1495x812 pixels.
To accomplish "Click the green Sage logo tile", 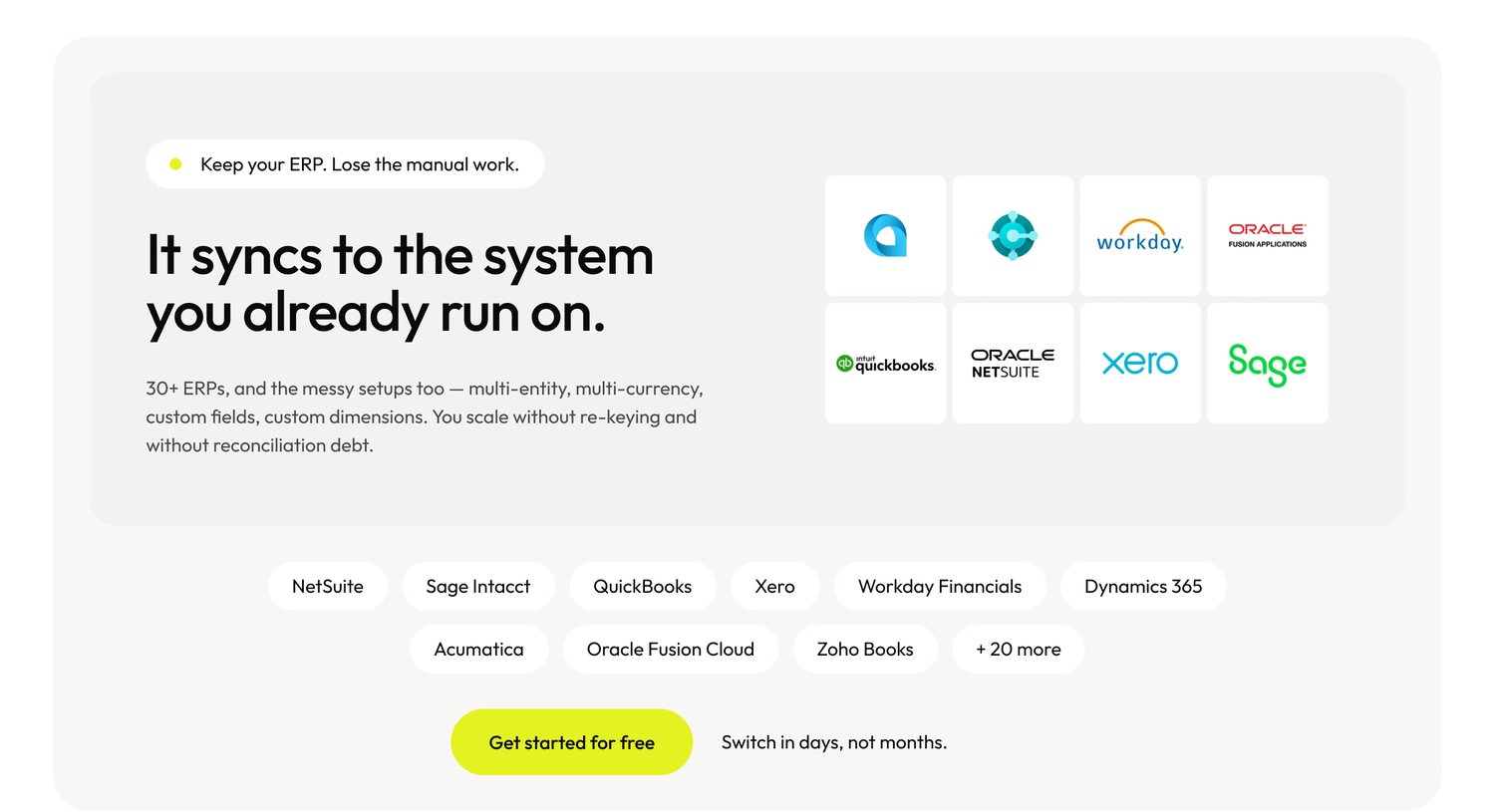I will tap(1268, 364).
